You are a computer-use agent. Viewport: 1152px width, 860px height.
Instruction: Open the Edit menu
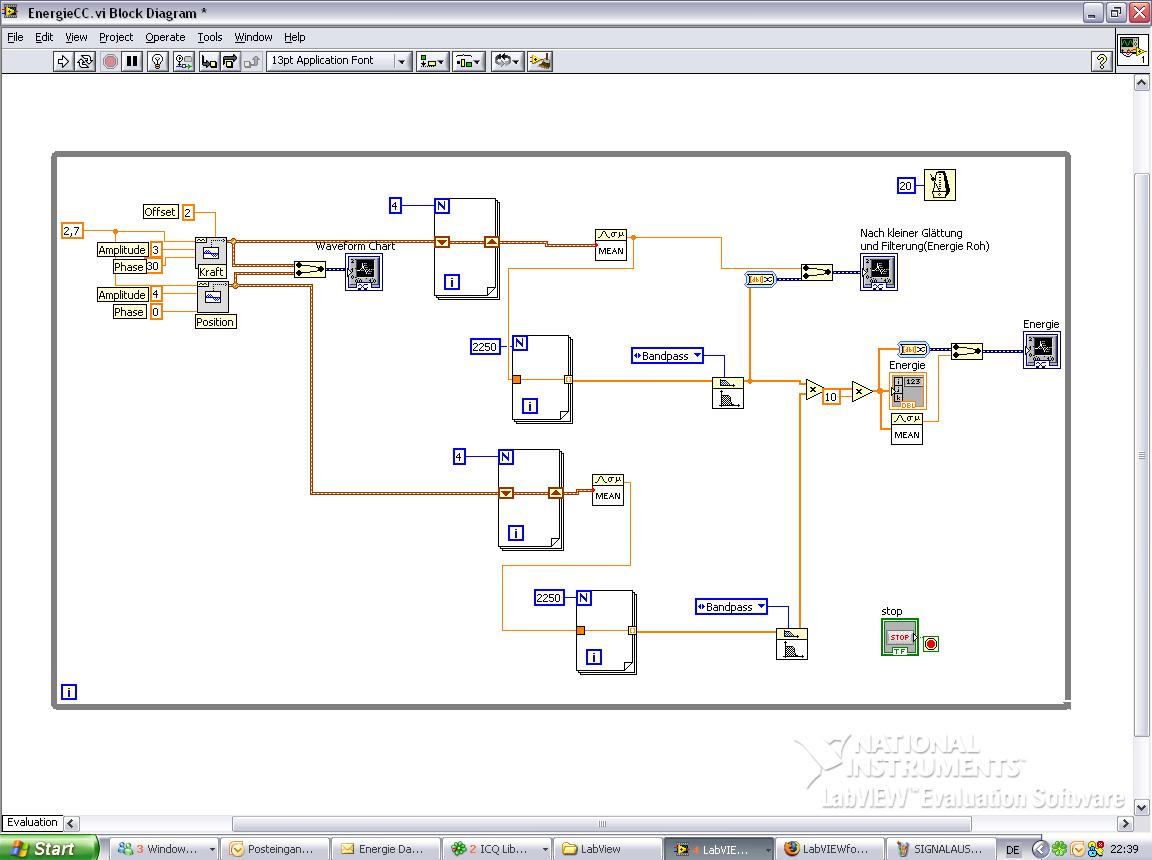coord(44,37)
